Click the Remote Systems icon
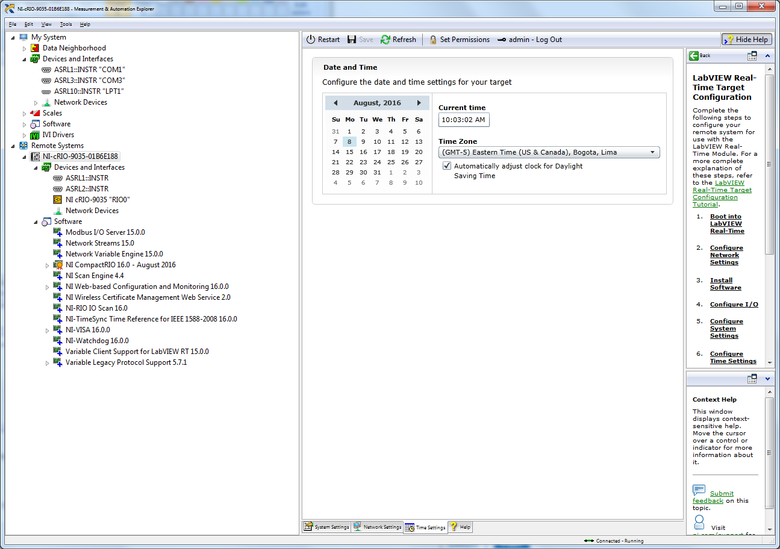This screenshot has width=780, height=549. (23, 146)
